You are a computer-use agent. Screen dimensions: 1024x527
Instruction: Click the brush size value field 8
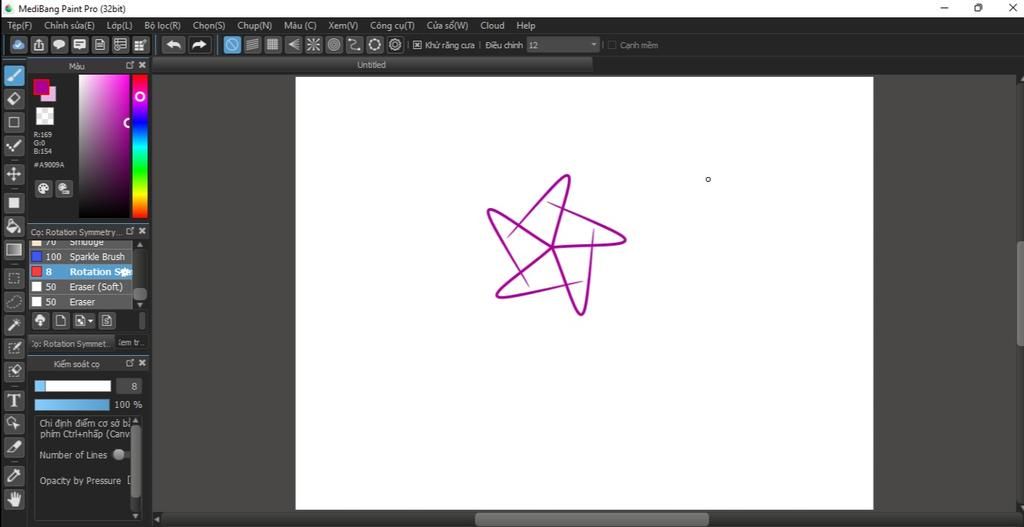click(129, 386)
